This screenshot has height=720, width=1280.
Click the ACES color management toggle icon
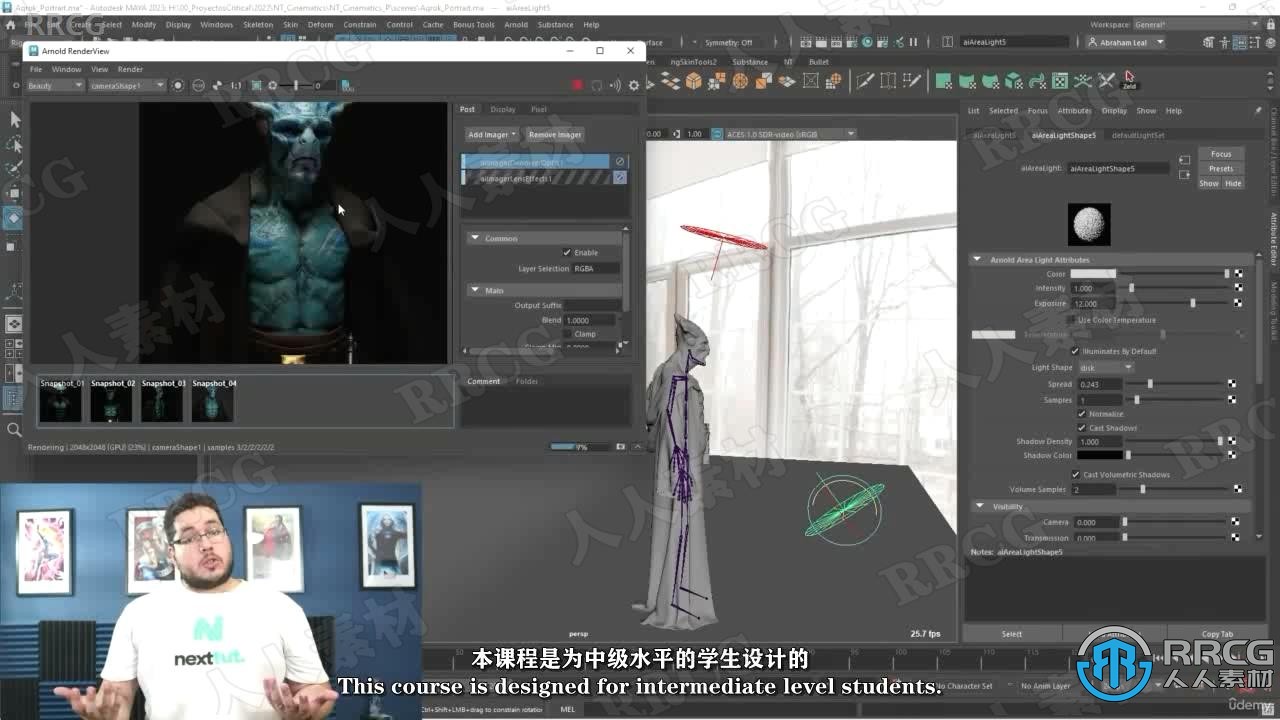tap(719, 134)
